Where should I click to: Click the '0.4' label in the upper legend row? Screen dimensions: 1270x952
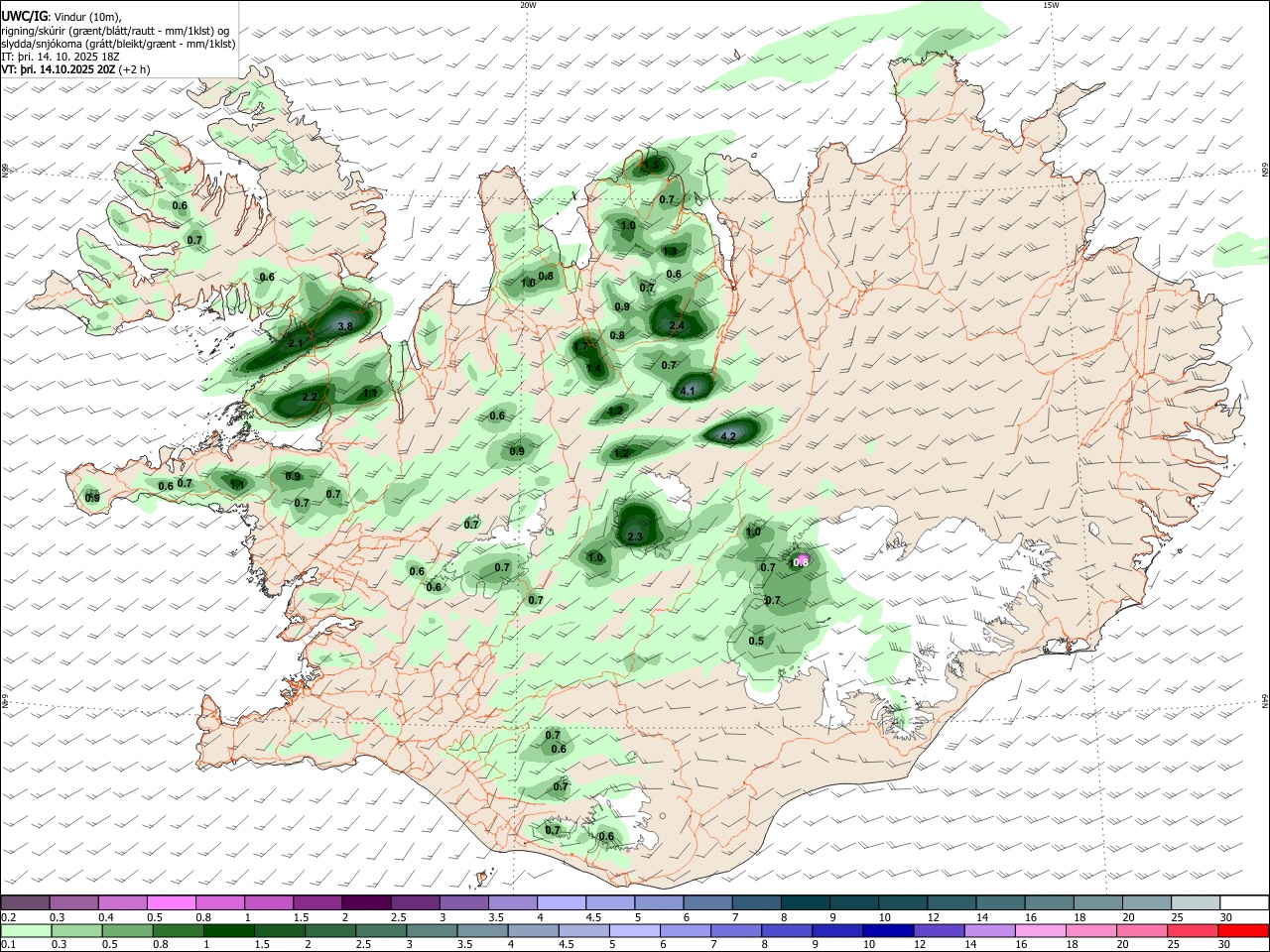(x=106, y=917)
